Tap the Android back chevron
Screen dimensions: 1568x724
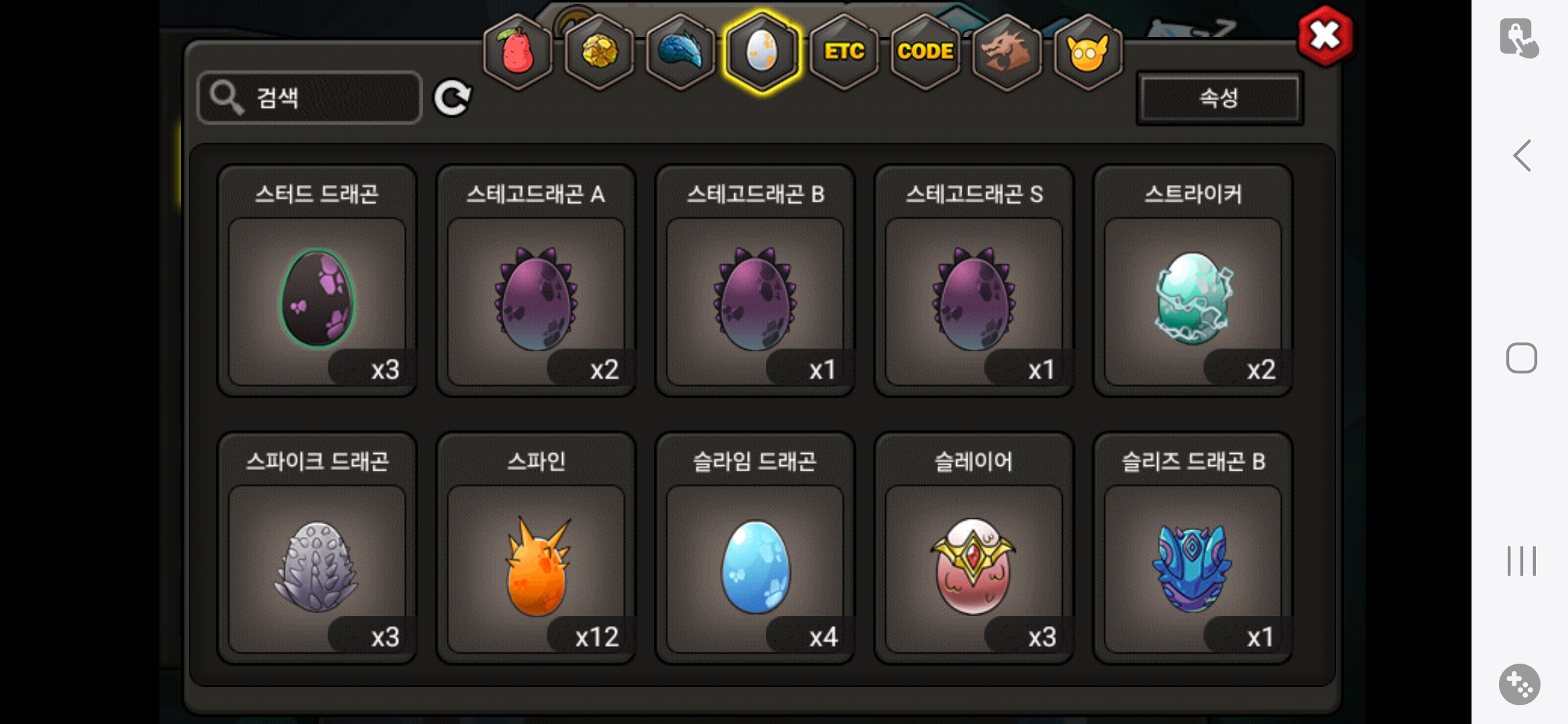1522,156
